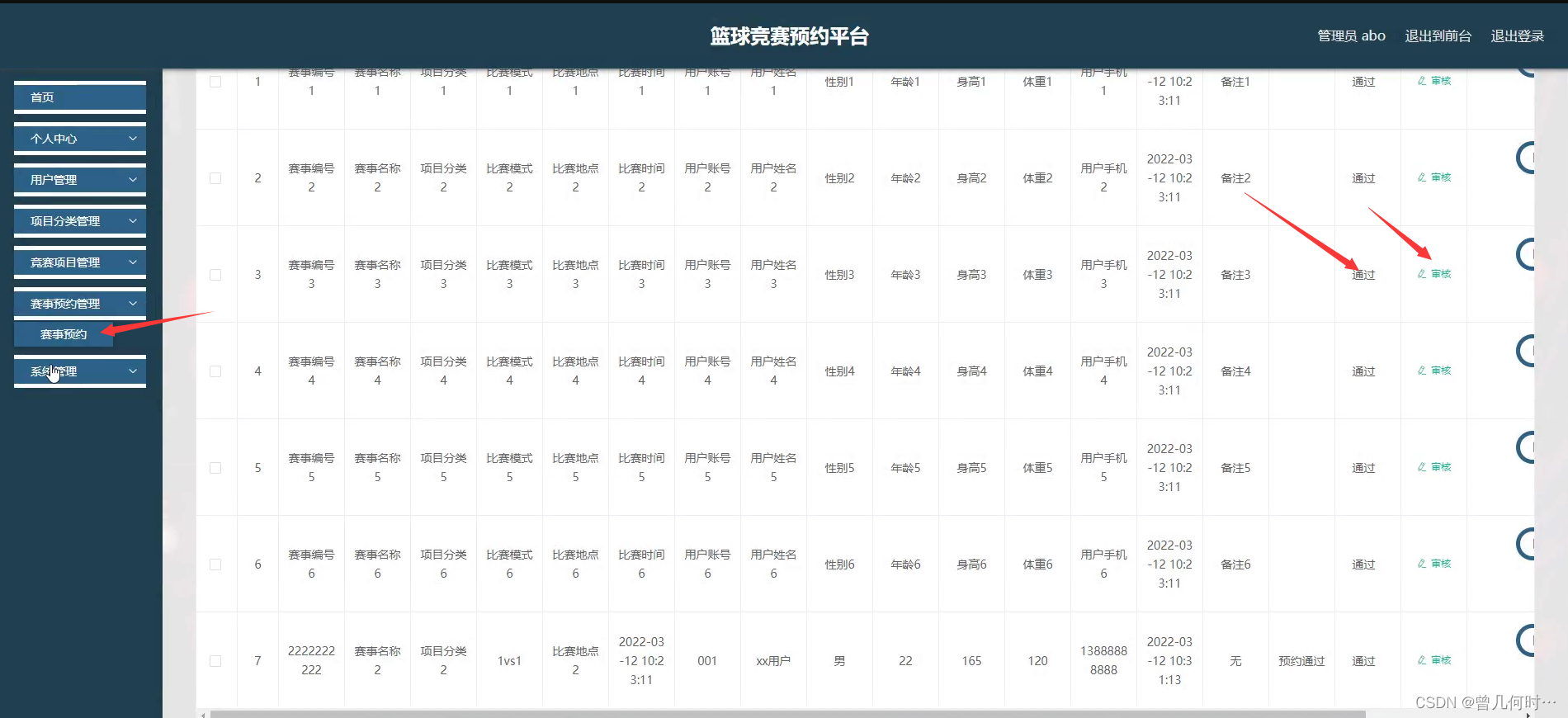
Task: Click the left arrow of horizontal scrollbar
Action: pyautogui.click(x=203, y=714)
